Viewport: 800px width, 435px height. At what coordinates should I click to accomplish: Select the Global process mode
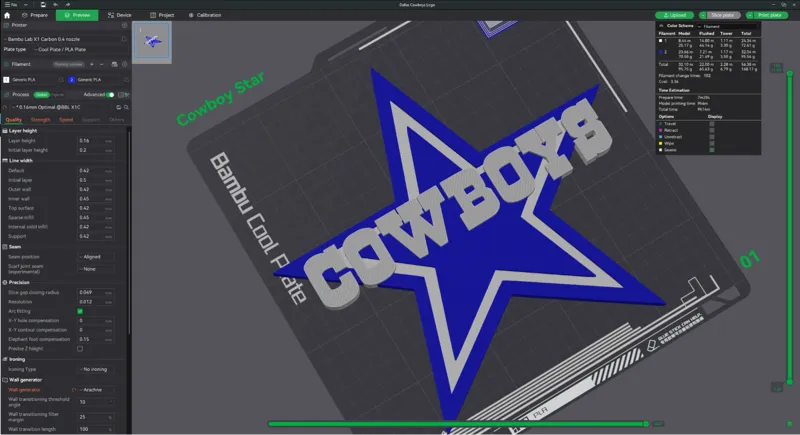(41, 95)
